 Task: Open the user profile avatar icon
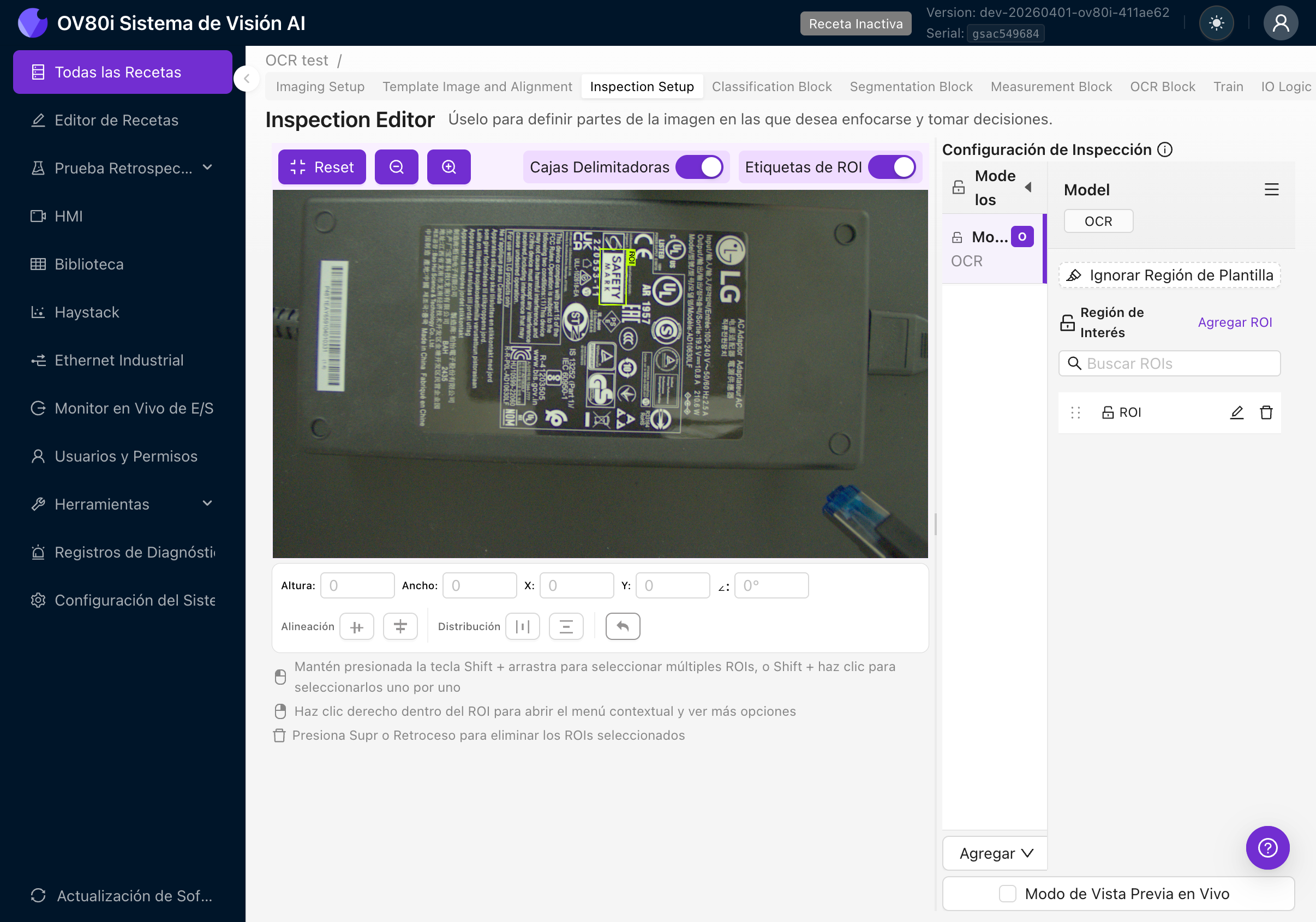pos(1280,23)
